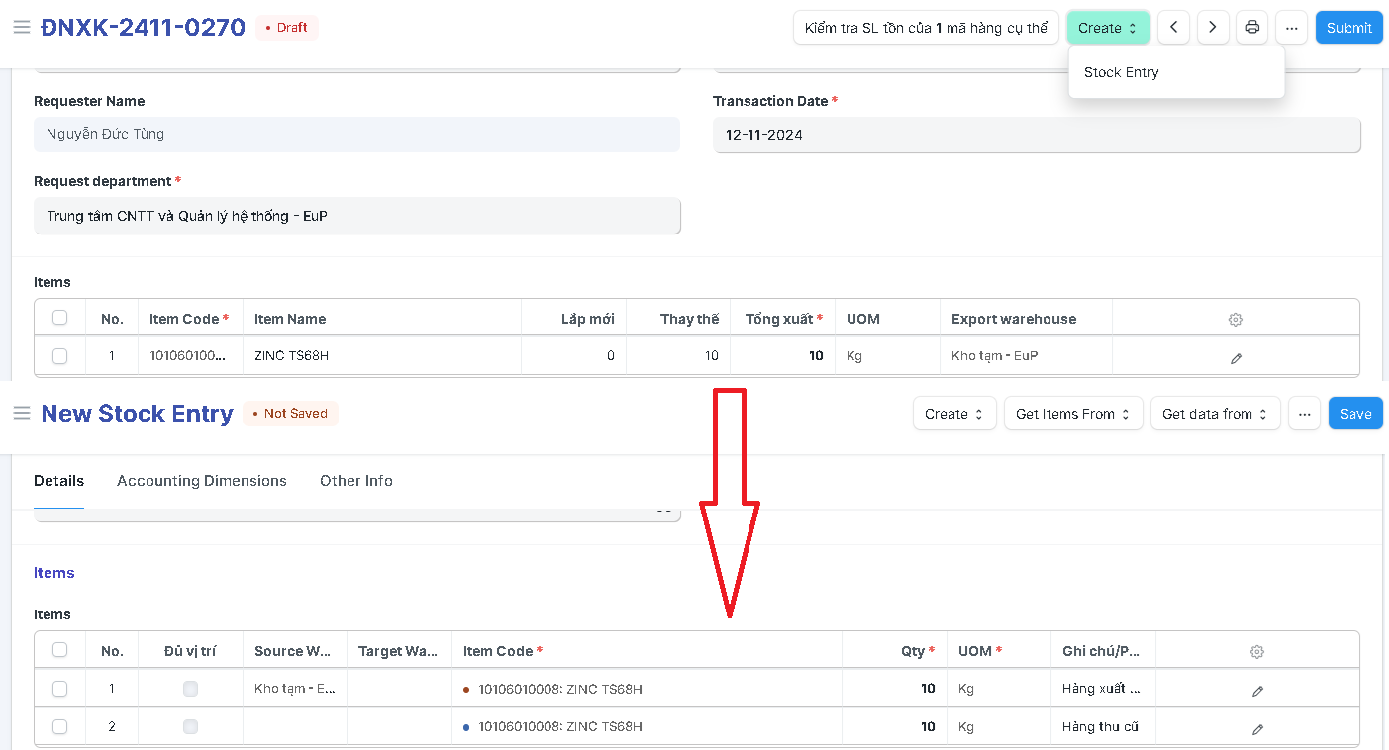The width and height of the screenshot is (1389, 750).
Task: Edit row 2 of Stock Entry items
Action: click(1257, 728)
